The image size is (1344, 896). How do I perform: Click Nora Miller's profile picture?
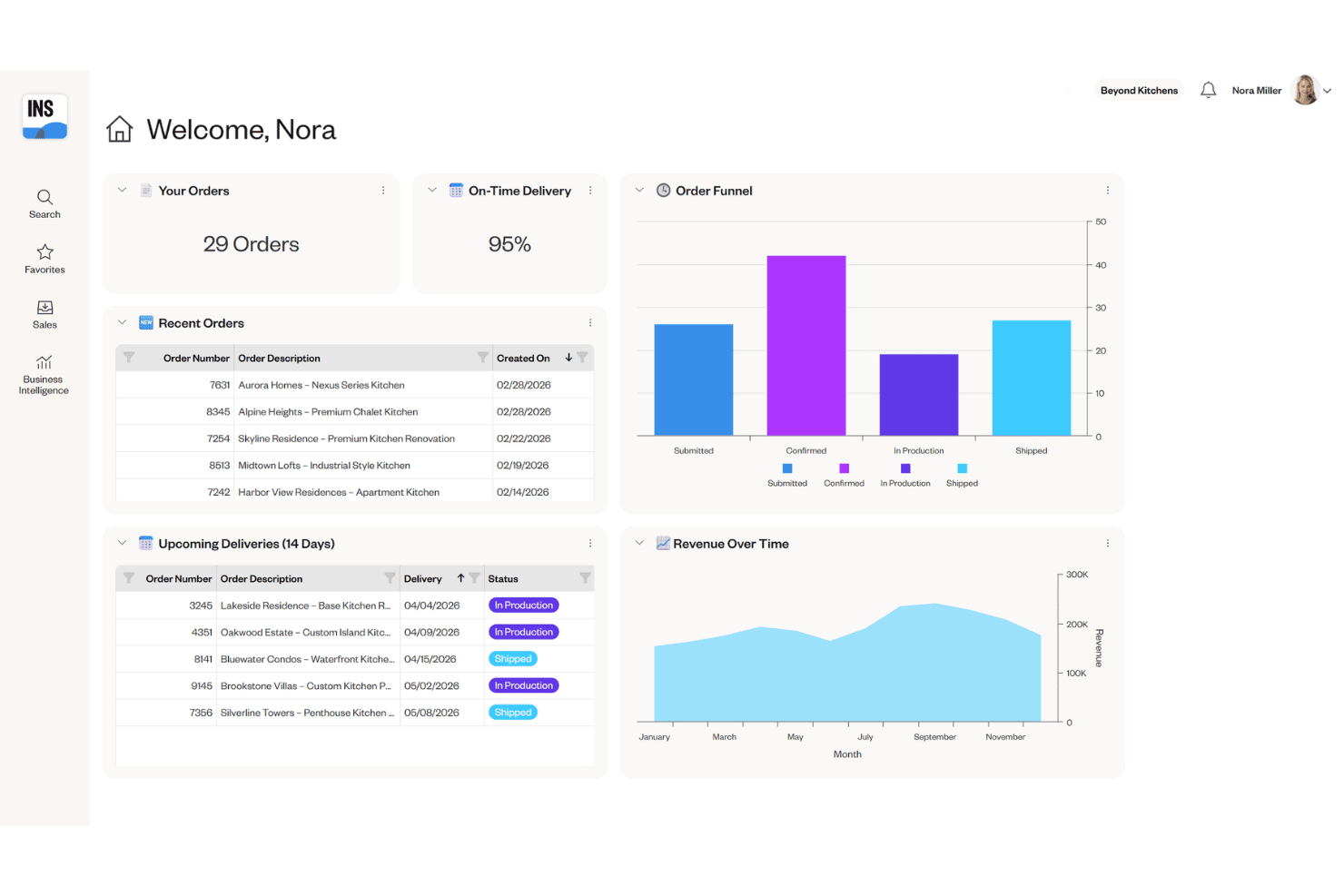tap(1305, 90)
